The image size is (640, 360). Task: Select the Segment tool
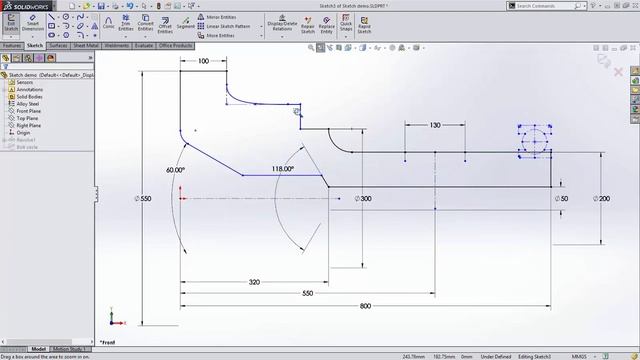[186, 23]
